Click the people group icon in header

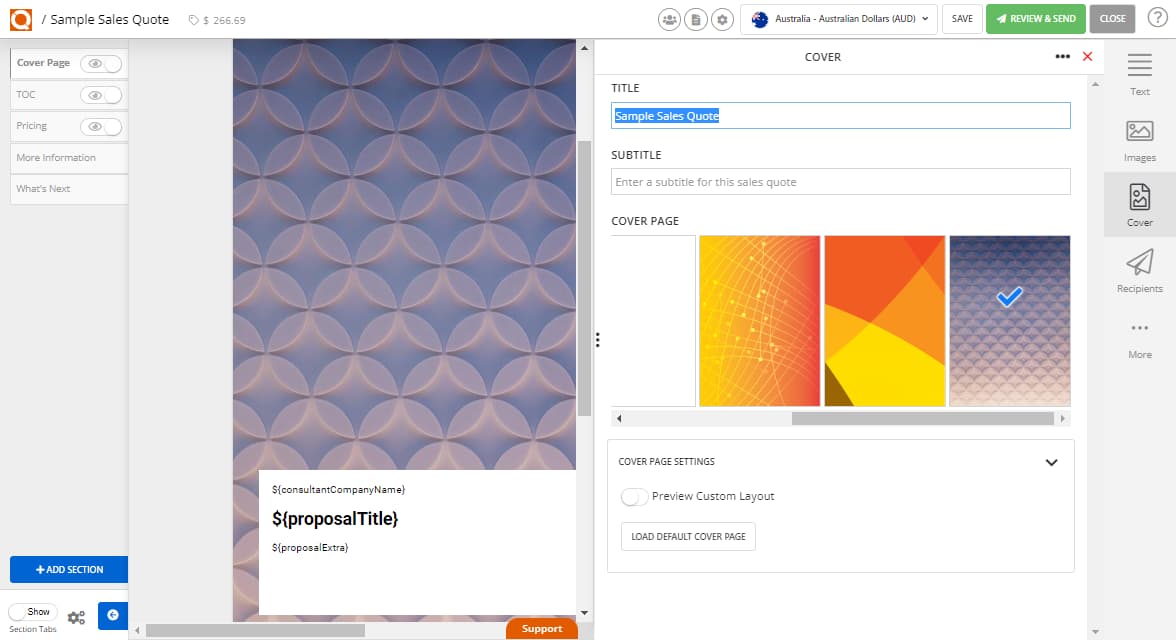[669, 19]
